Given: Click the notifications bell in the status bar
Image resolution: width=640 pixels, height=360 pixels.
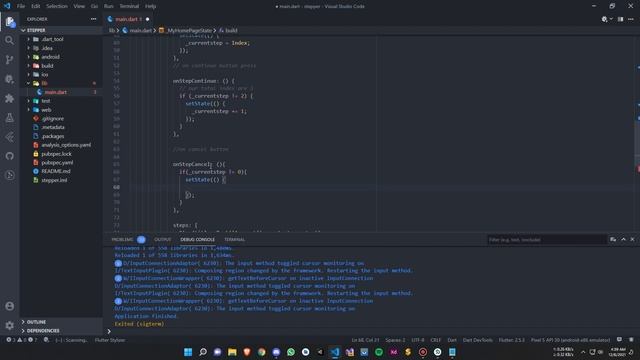Looking at the screenshot, I should coord(631,340).
